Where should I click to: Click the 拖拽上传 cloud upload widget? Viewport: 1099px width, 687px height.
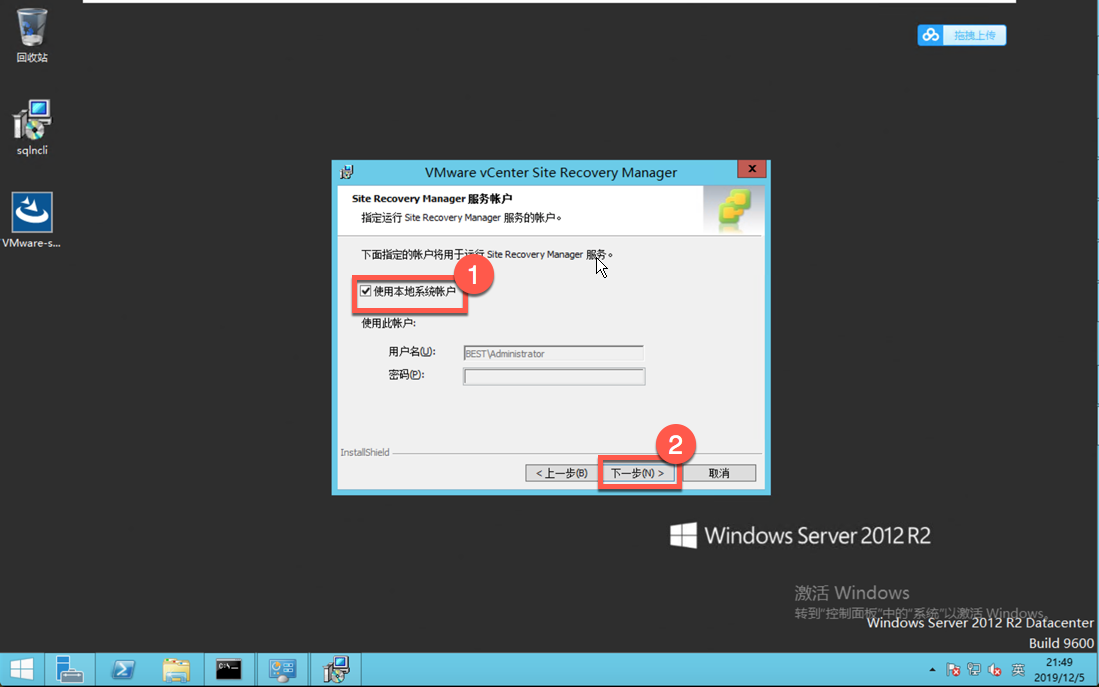click(x=962, y=35)
